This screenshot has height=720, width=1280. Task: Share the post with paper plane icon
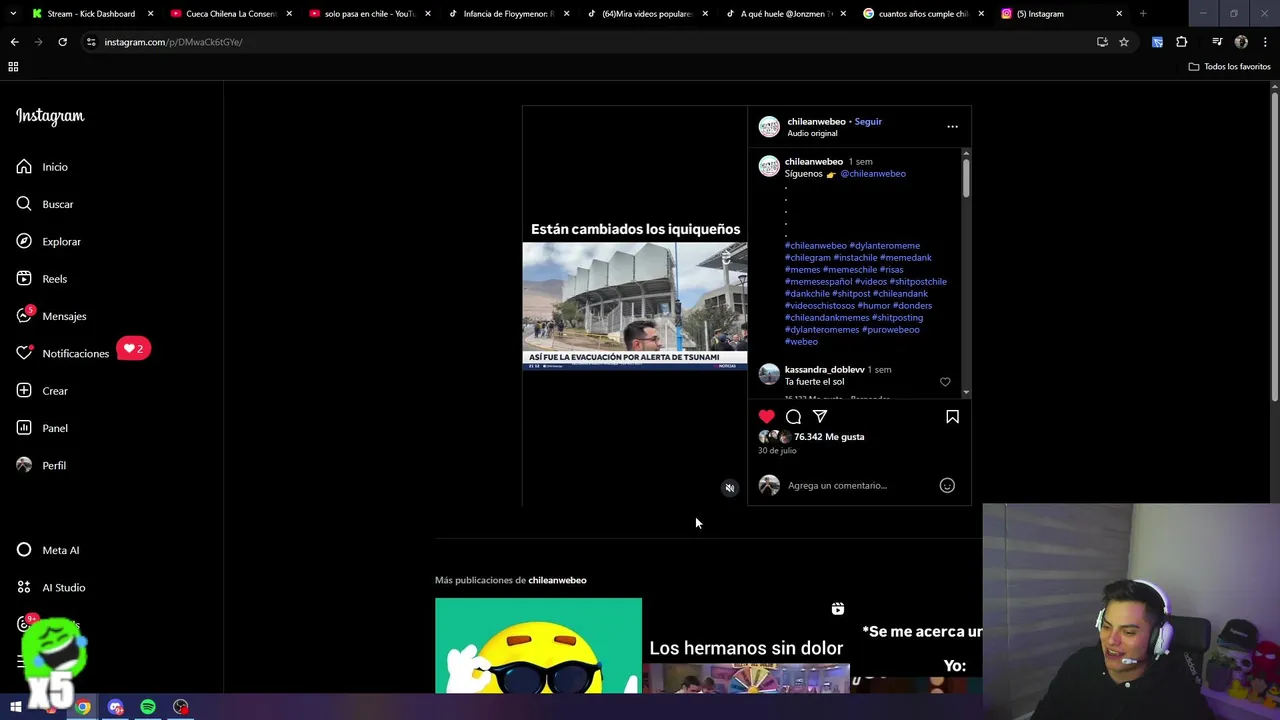click(820, 416)
